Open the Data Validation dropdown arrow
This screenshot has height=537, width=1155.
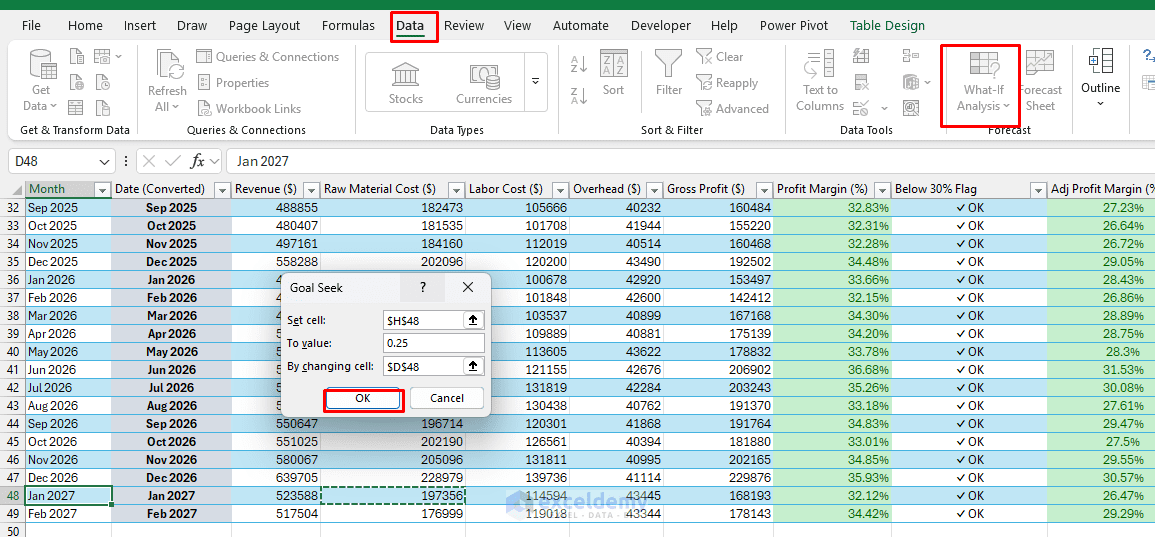click(x=884, y=109)
